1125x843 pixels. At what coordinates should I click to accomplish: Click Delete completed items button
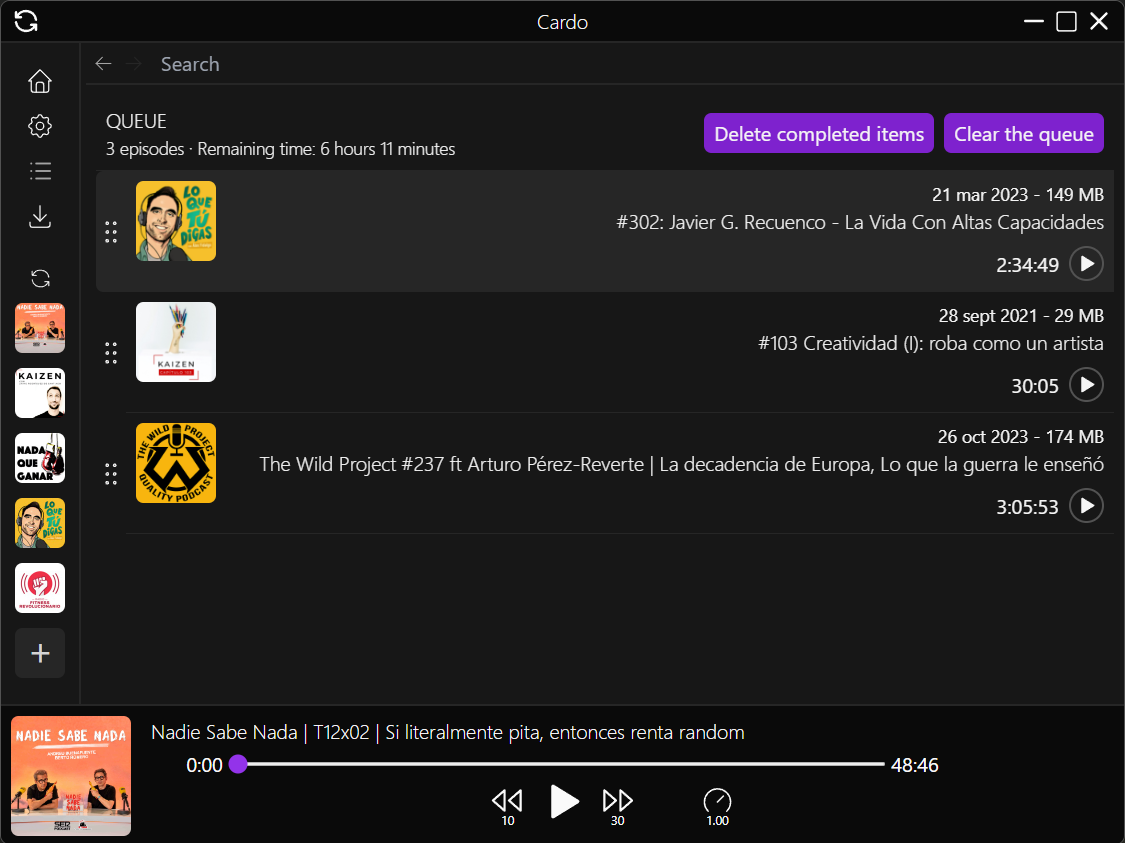(819, 133)
